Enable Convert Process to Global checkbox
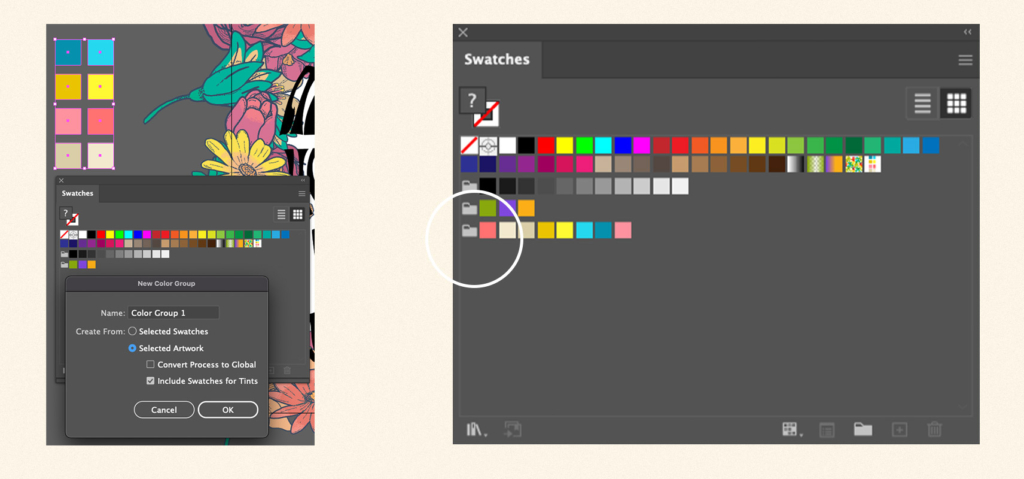Image resolution: width=1024 pixels, height=479 pixels. [x=150, y=365]
